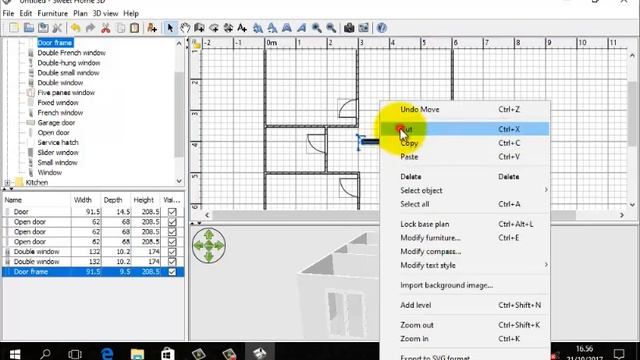Image resolution: width=640 pixels, height=360 pixels.
Task: Click plan vertical scrollbar up arrow
Action: (632, 56)
